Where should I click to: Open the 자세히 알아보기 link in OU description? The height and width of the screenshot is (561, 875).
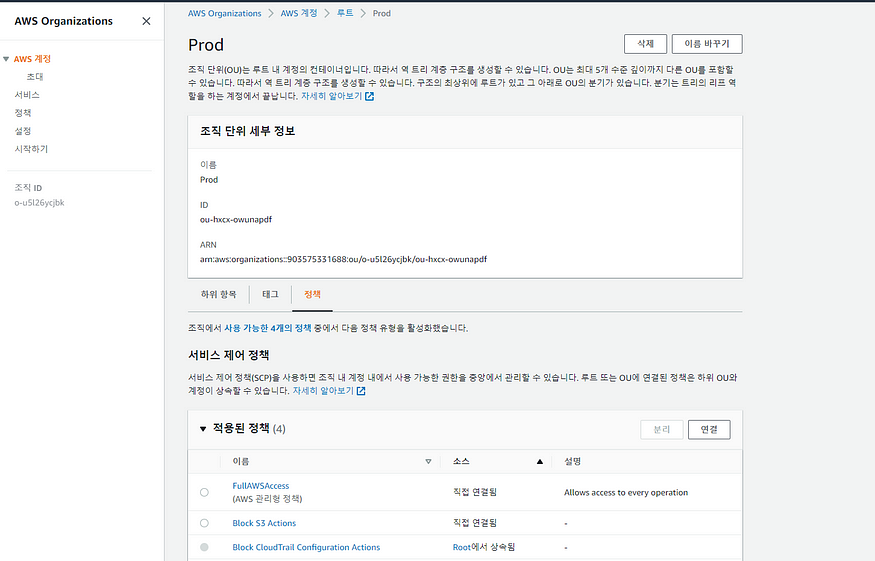331,96
